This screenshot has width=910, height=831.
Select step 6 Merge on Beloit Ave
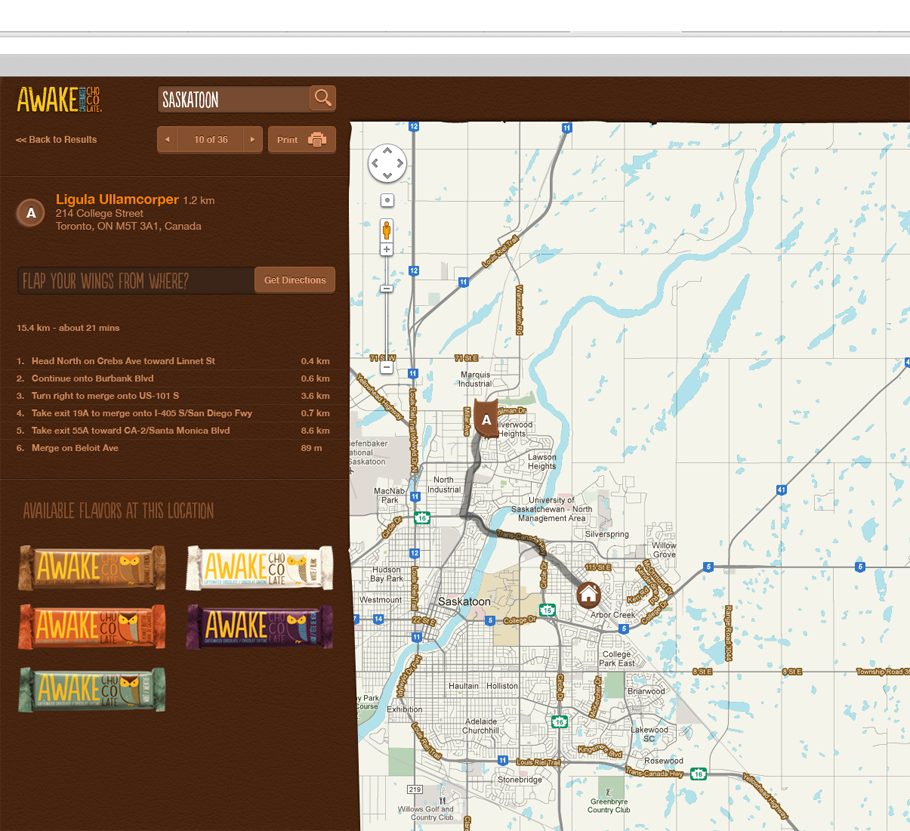click(x=173, y=448)
